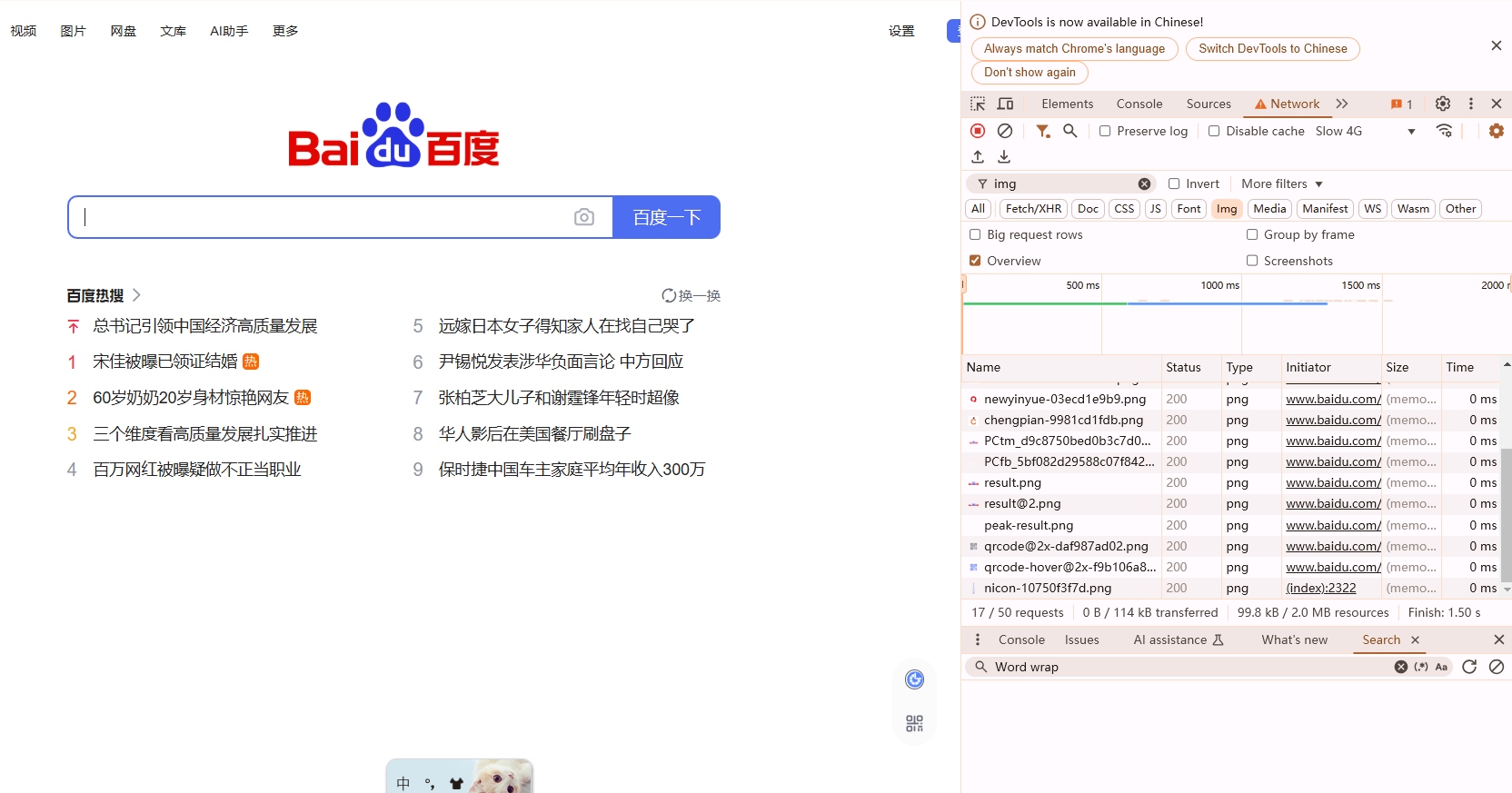The height and width of the screenshot is (793, 1512).
Task: Stop recording the network log
Action: click(x=978, y=131)
